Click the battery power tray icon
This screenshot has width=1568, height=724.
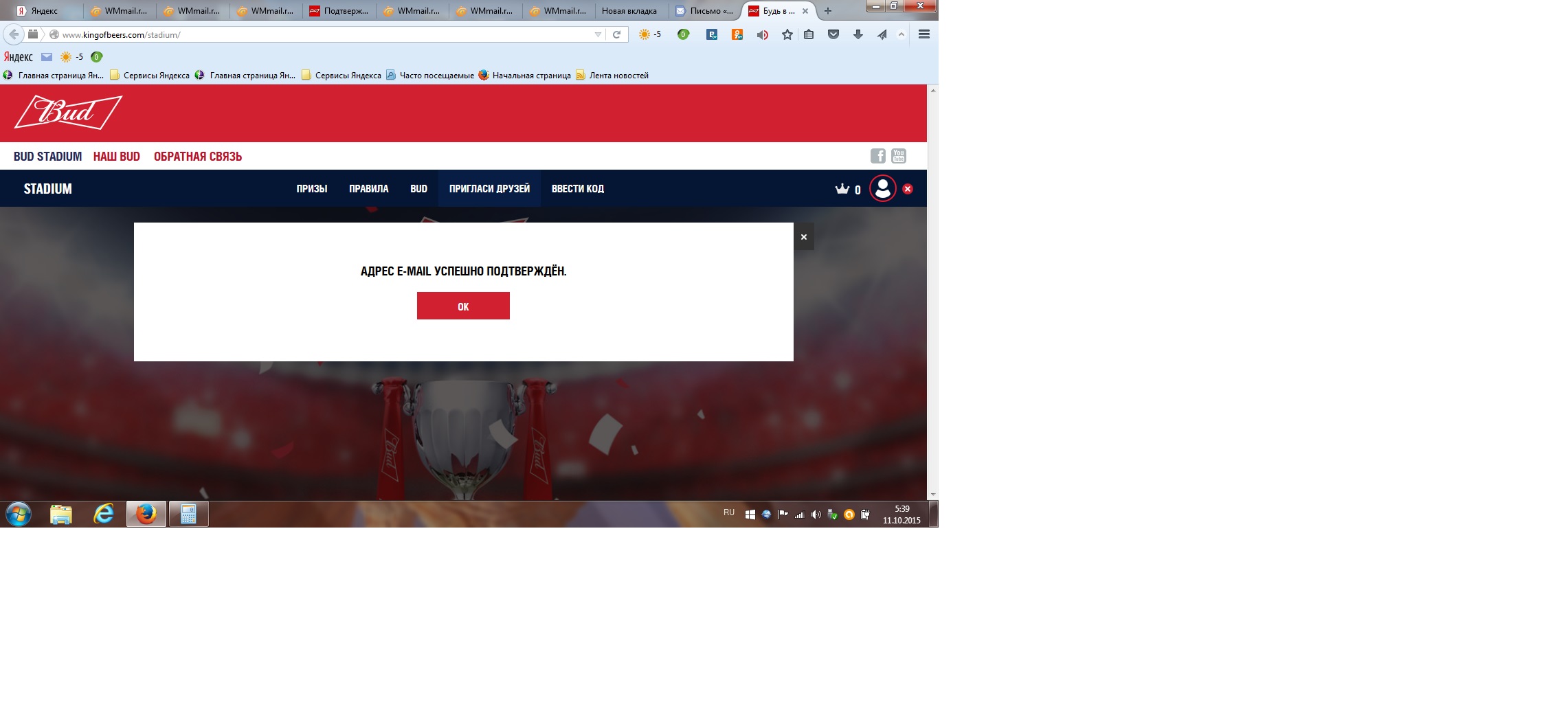click(866, 514)
